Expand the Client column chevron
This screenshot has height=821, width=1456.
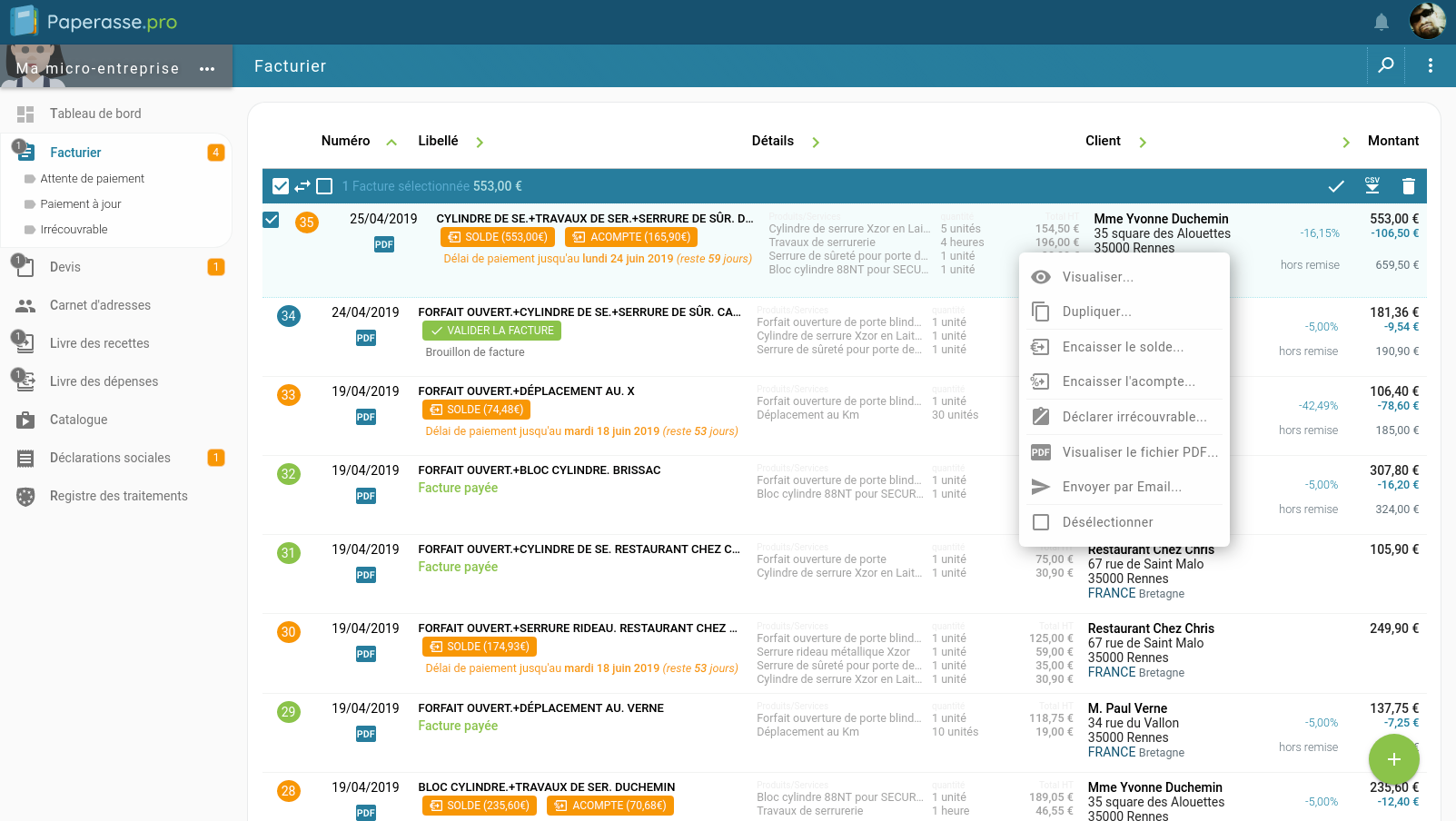tap(1143, 142)
